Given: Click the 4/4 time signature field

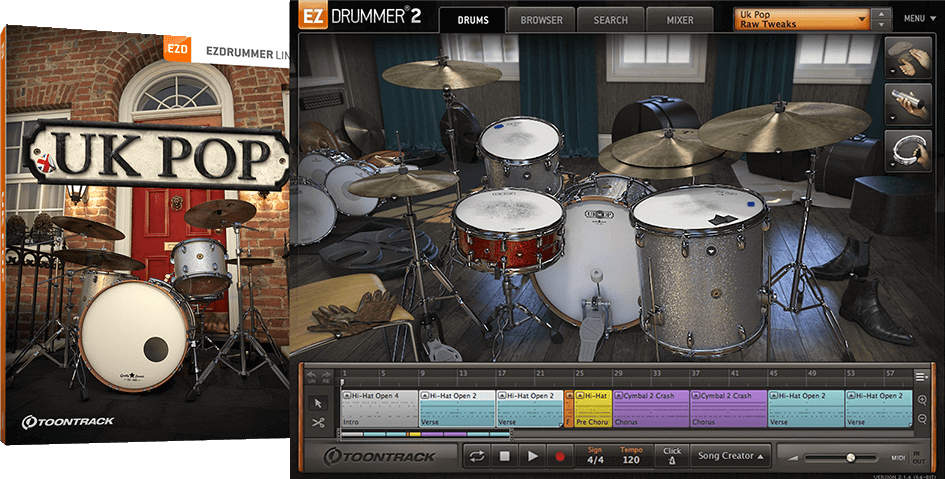Looking at the screenshot, I should (595, 460).
